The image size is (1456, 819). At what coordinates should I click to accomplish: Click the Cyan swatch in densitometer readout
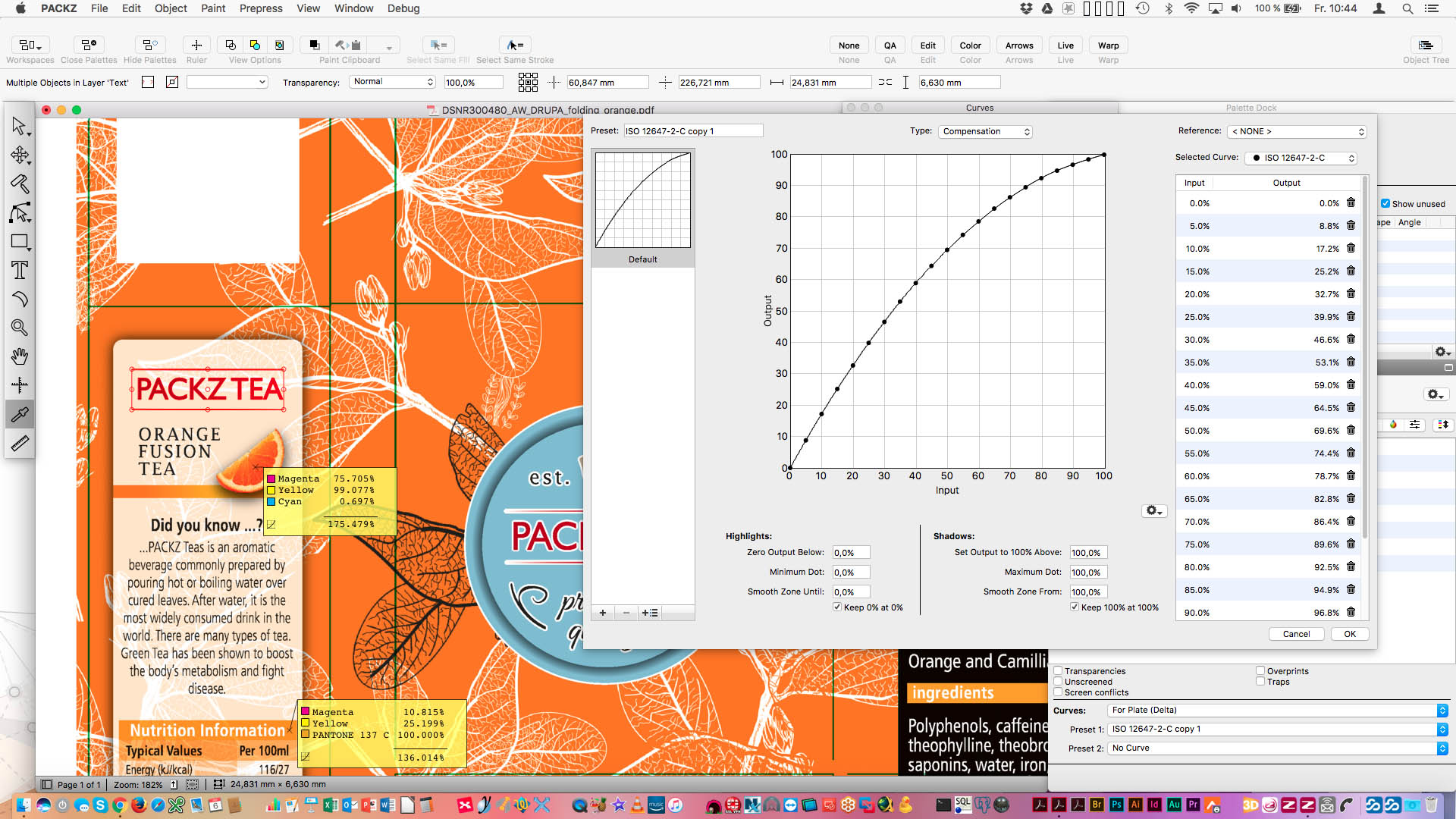point(271,501)
